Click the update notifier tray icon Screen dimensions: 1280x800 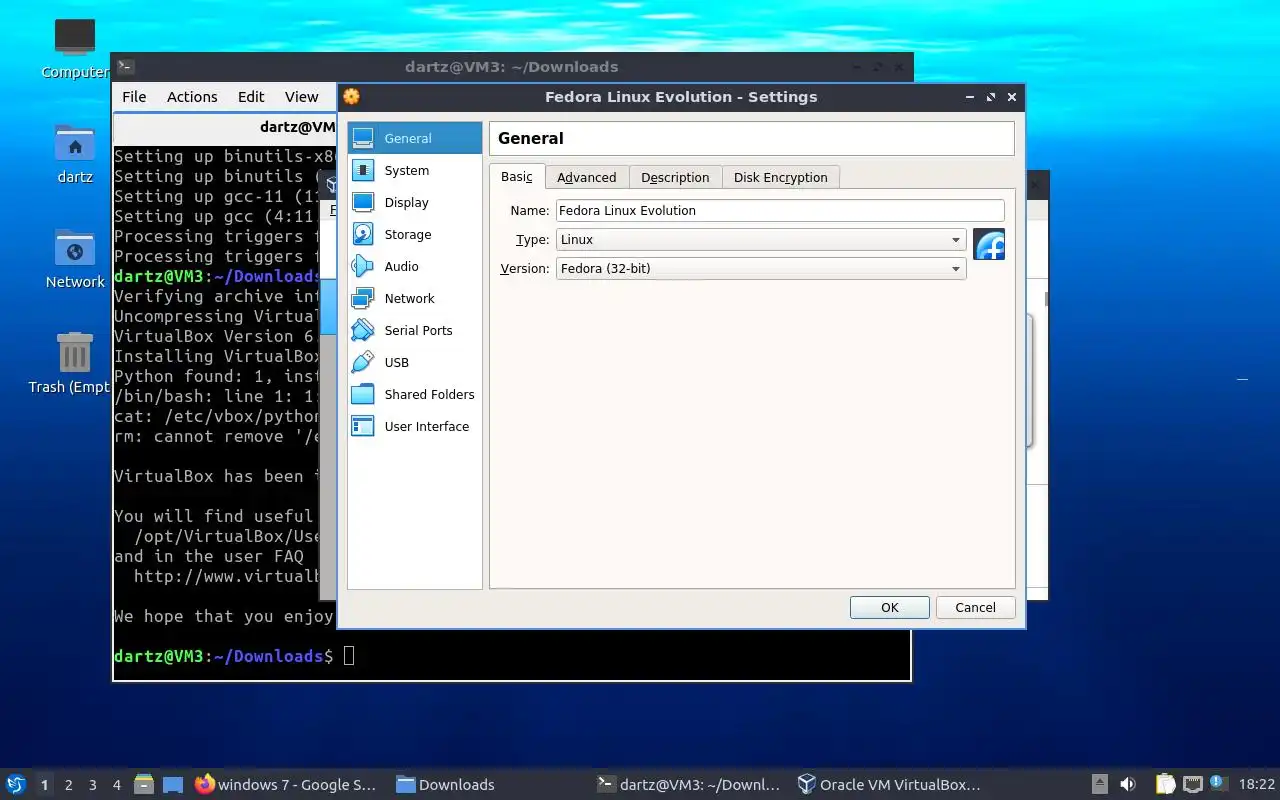click(x=1218, y=783)
